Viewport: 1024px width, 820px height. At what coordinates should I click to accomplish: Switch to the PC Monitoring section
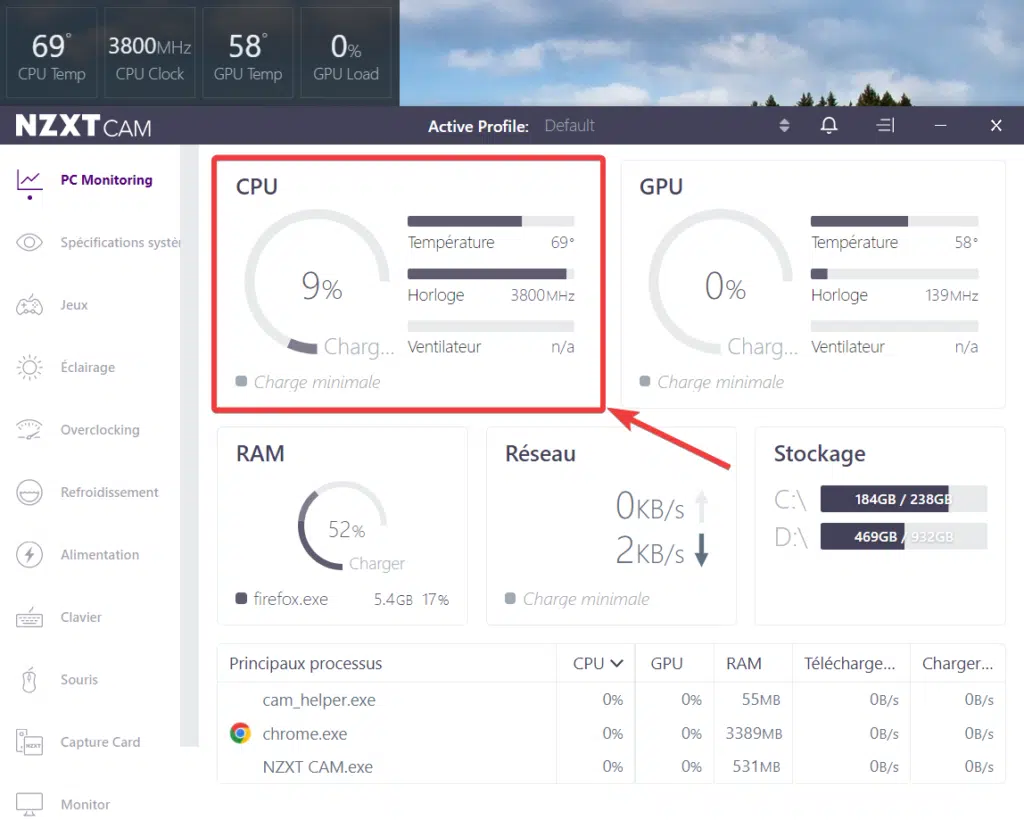tap(106, 180)
